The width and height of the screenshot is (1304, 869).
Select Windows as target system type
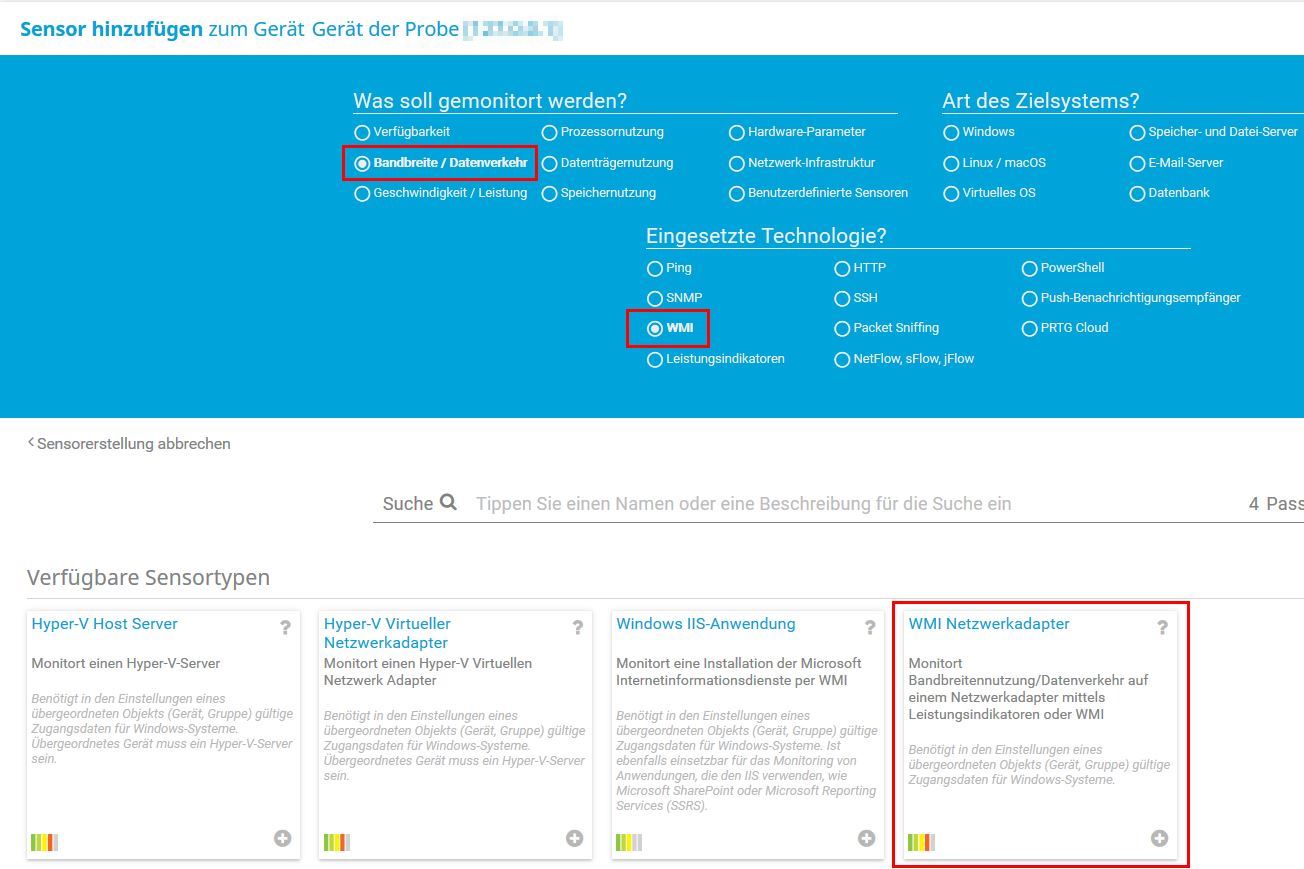coord(951,131)
